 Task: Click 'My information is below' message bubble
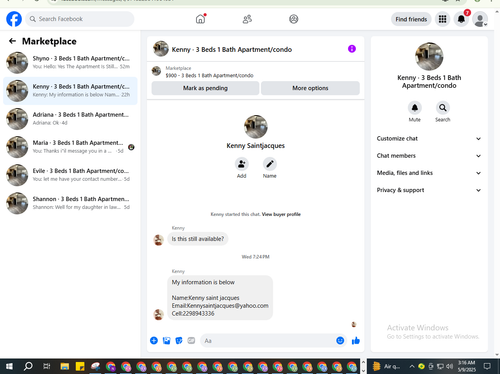click(220, 298)
